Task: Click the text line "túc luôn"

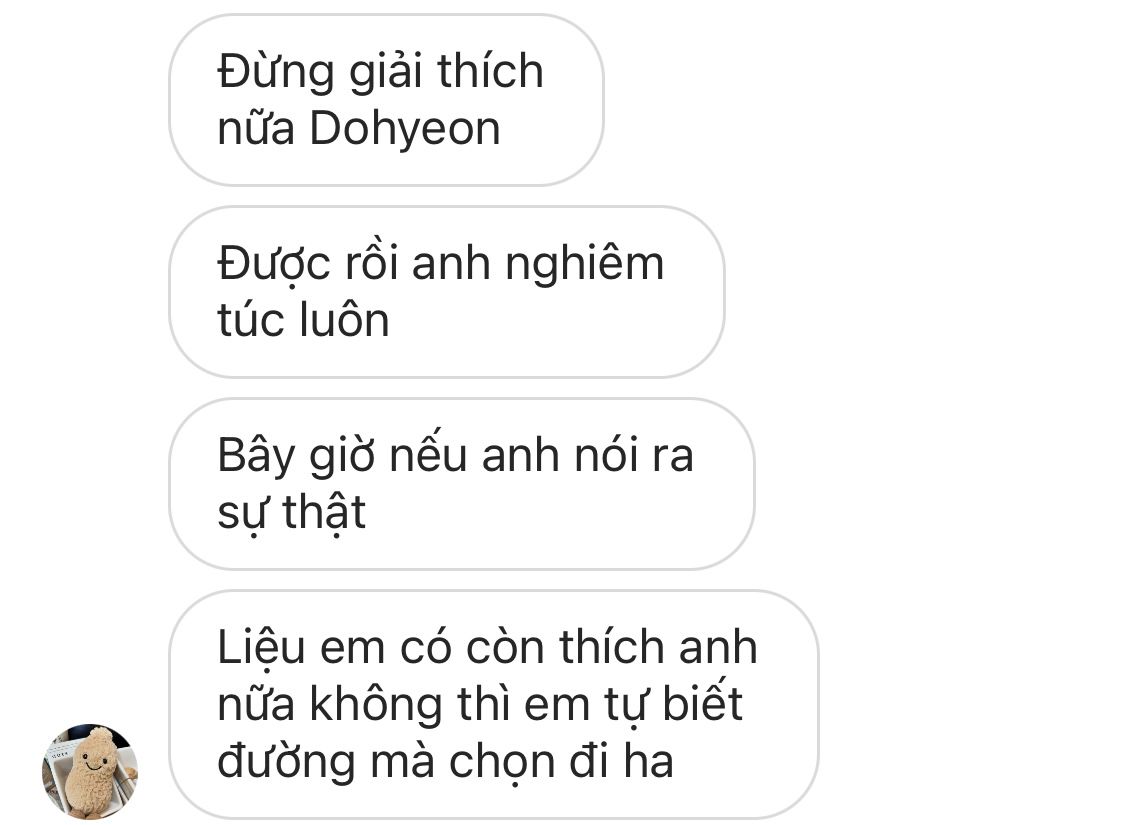Action: pos(303,320)
